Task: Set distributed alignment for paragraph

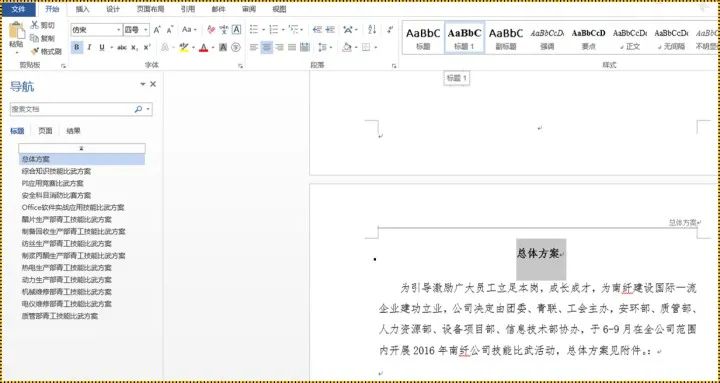Action: [304, 47]
